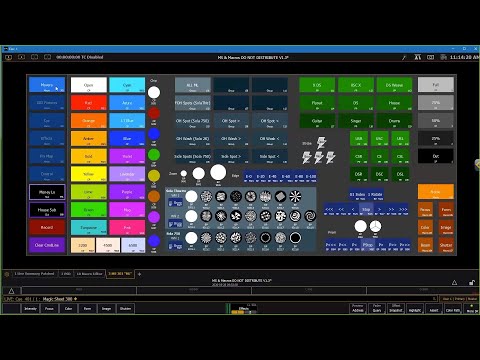The width and height of the screenshot is (480, 360).
Task: Select the Open white color swatch
Action: click(89, 85)
